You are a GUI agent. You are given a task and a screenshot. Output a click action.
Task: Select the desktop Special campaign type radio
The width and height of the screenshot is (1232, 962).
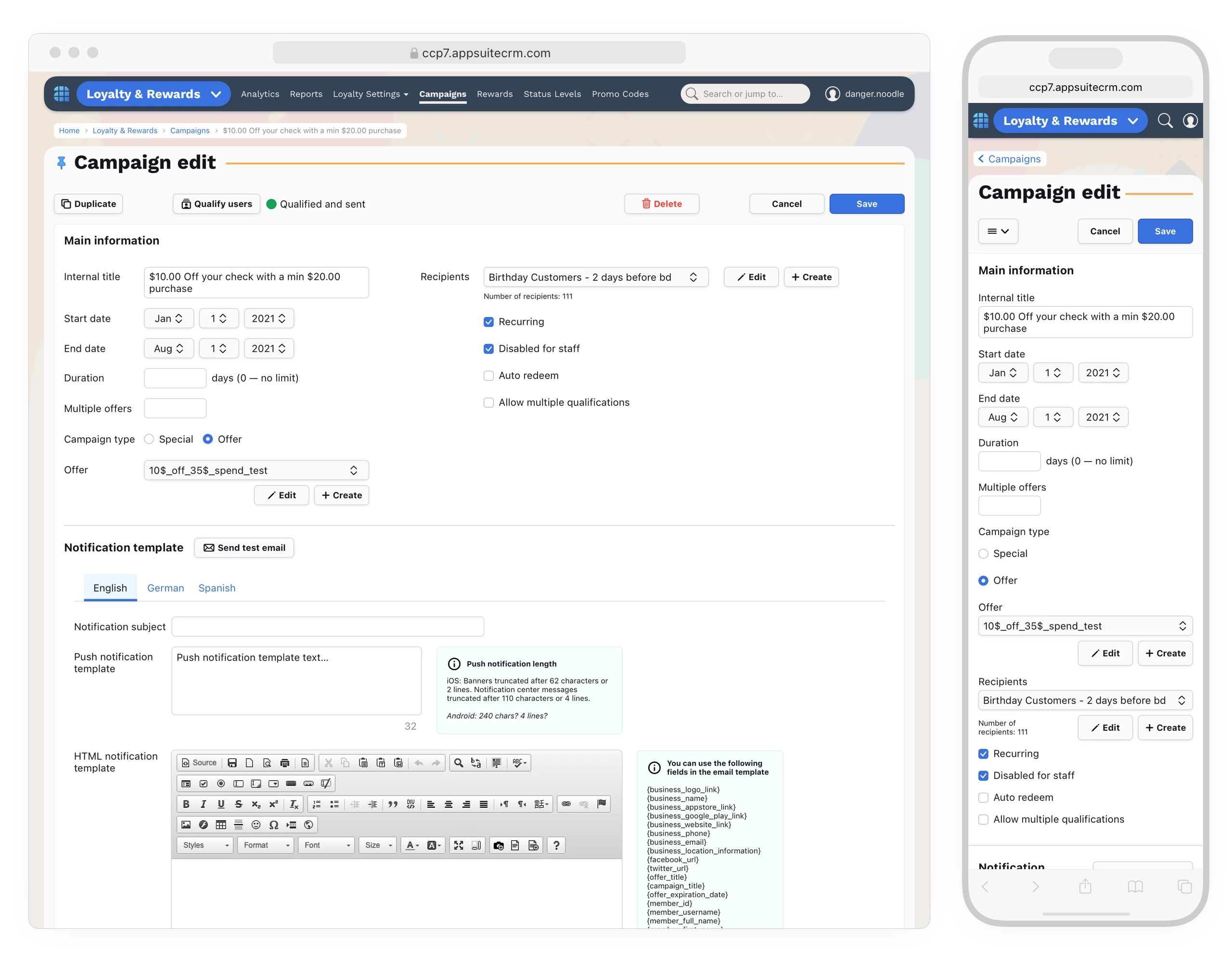coord(149,439)
